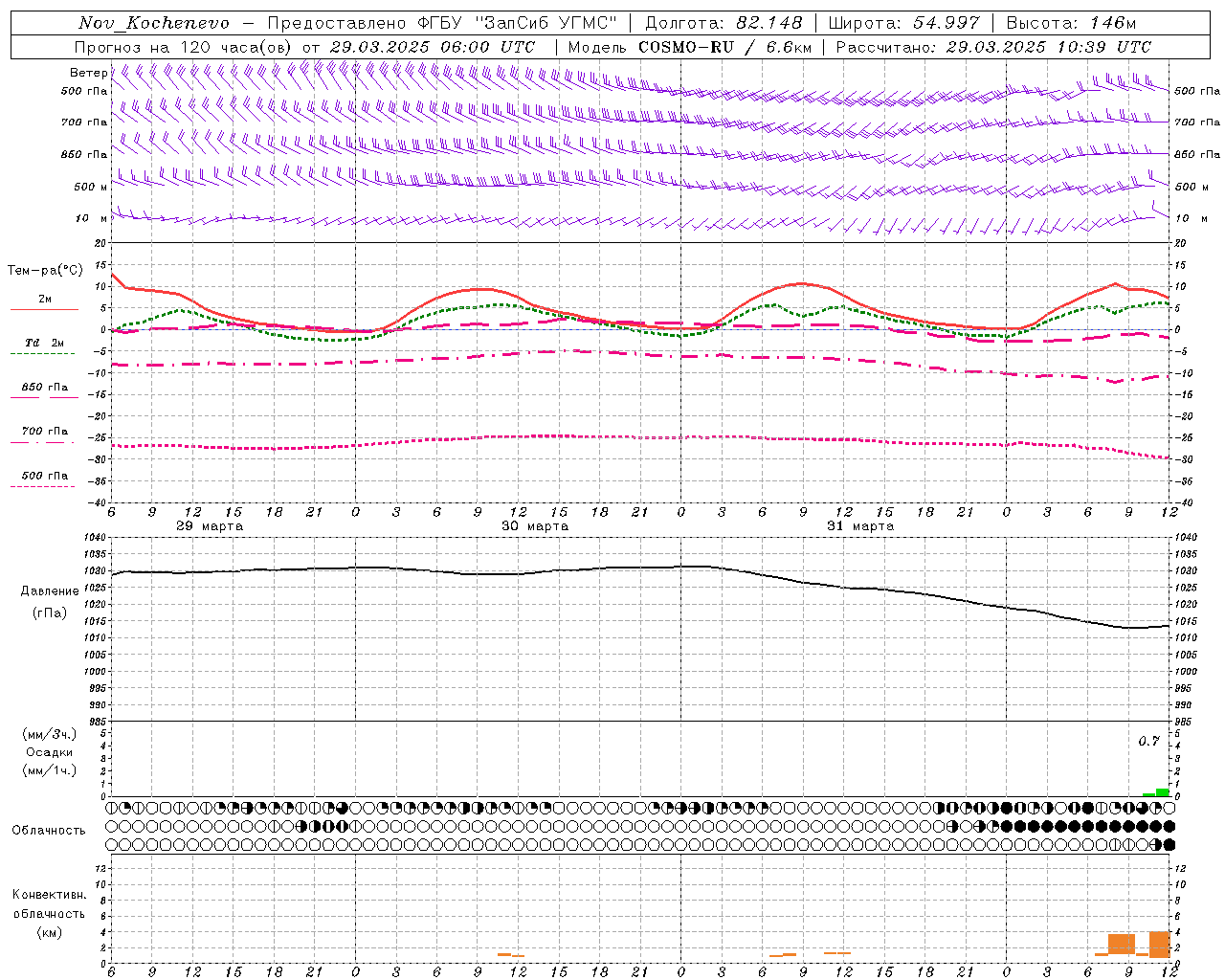This screenshot has width=1225, height=980.
Task: Click the 500 м wind level label at left
Action: click(x=92, y=187)
